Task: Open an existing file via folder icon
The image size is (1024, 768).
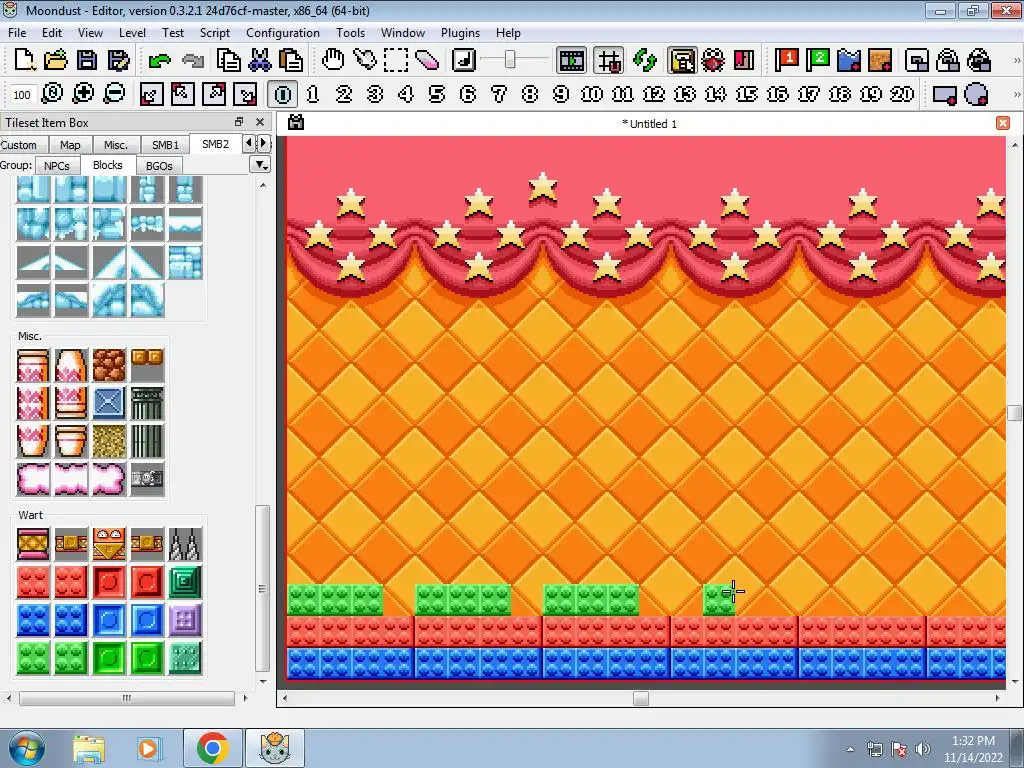Action: (56, 60)
